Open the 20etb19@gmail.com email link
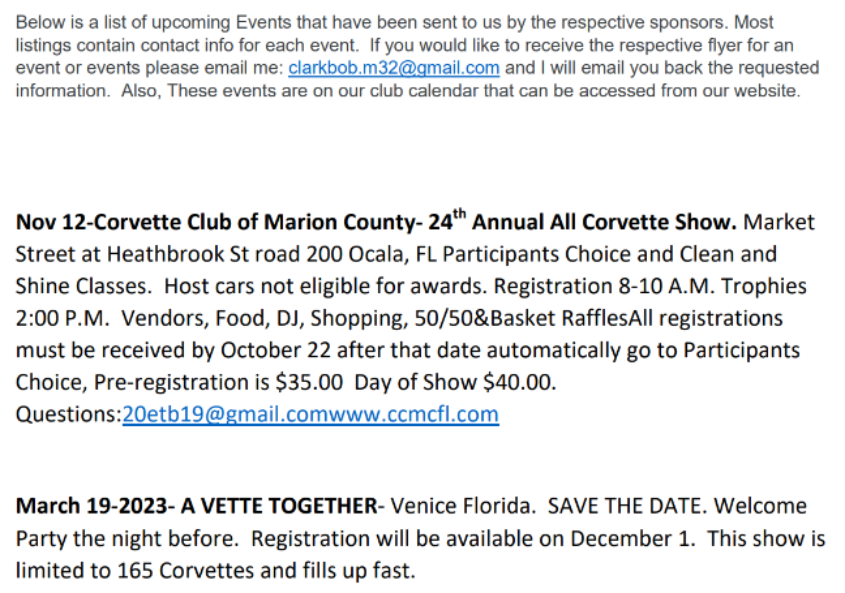845x593 pixels. [x=225, y=414]
